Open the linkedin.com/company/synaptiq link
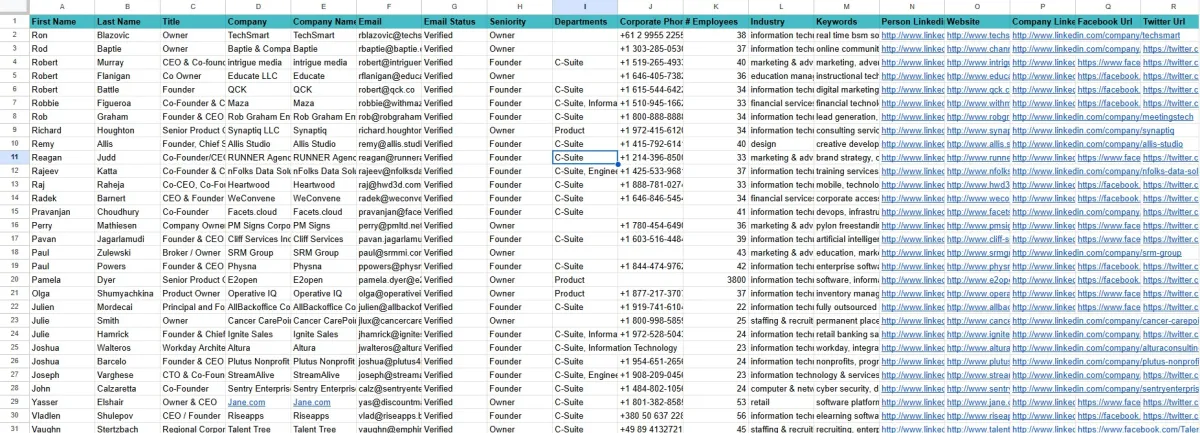 [x=1093, y=131]
